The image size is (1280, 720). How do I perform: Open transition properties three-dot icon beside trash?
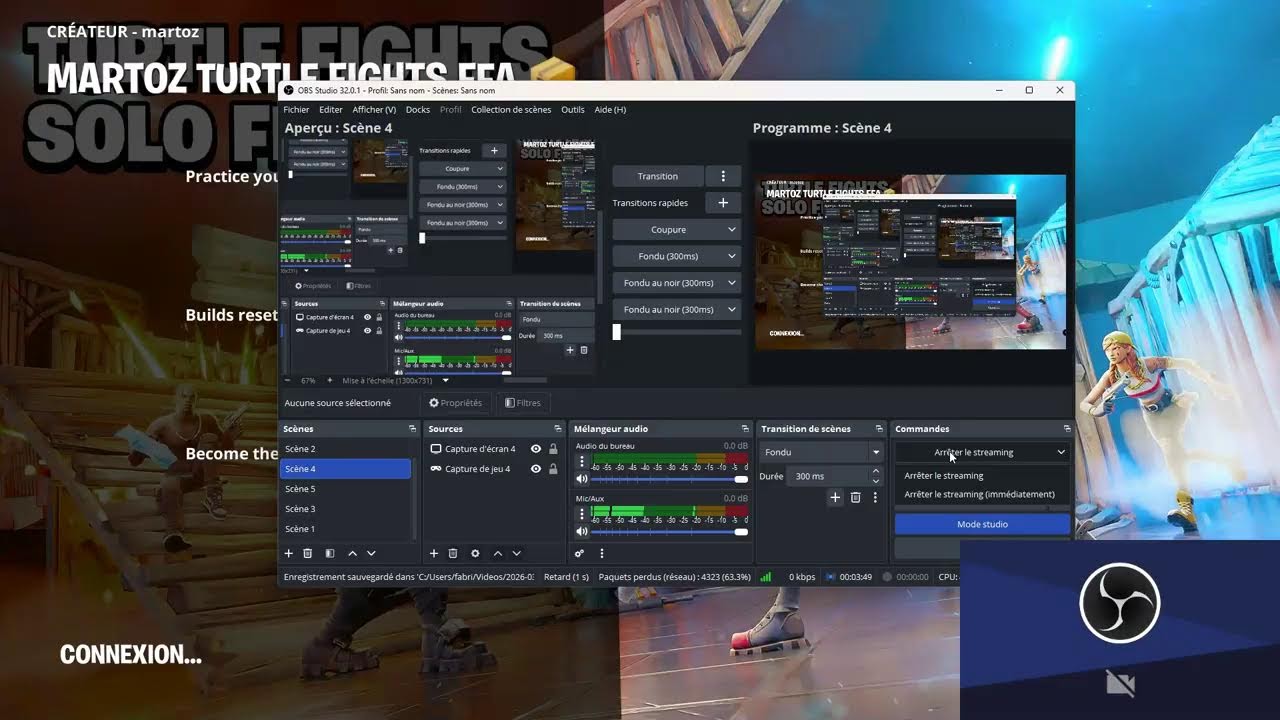875,497
